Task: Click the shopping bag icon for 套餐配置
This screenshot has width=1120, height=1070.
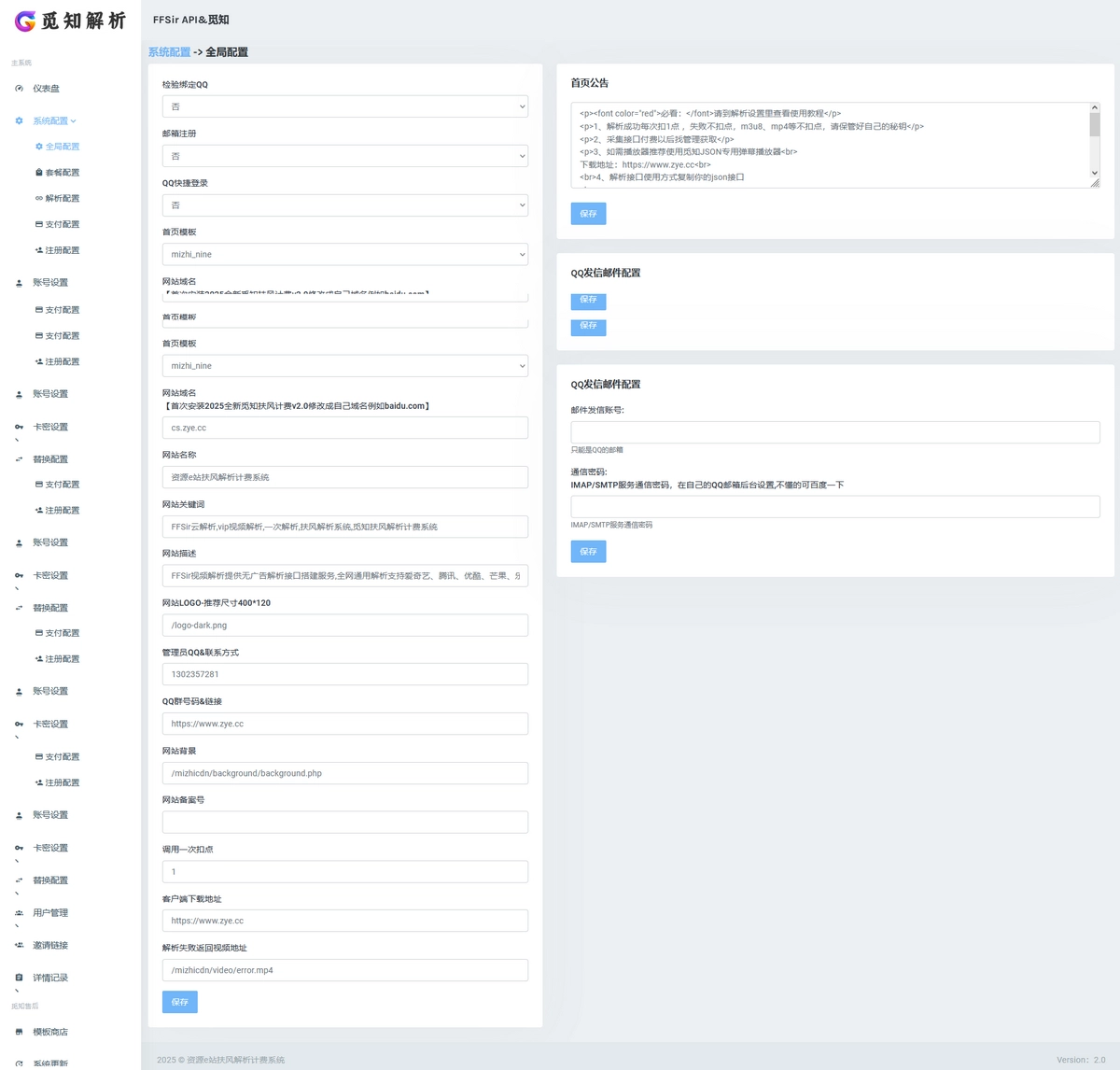Action: click(39, 173)
